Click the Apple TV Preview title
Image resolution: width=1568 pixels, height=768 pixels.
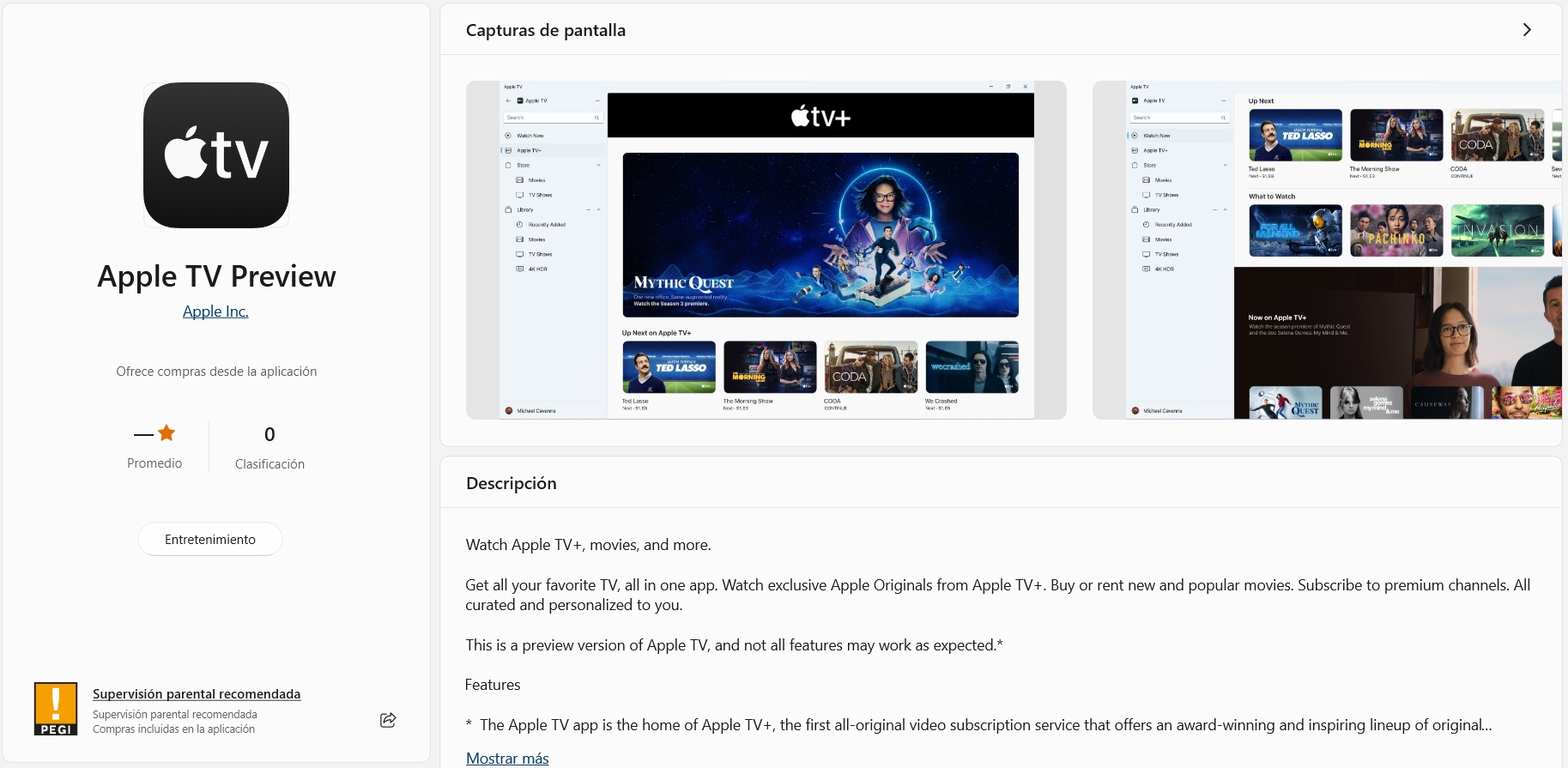point(216,276)
